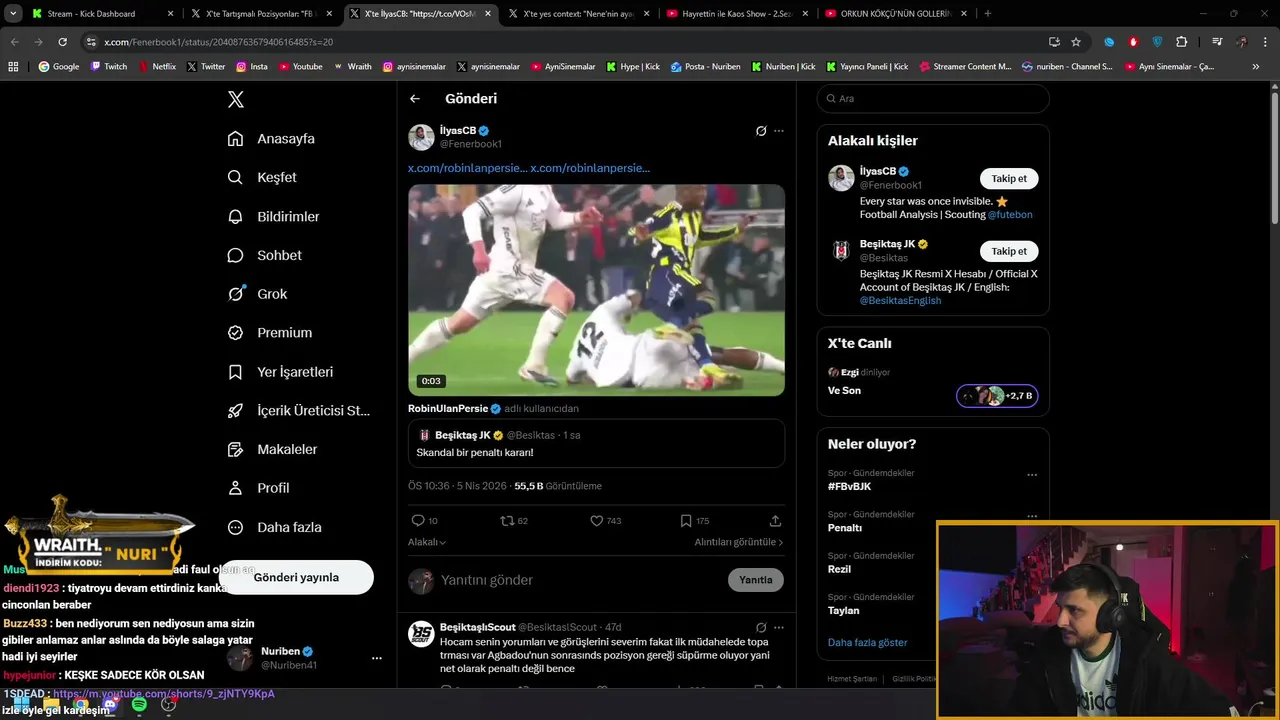Open Alıntıları görüntüle quotes view
This screenshot has width=1280, height=720.
tap(739, 542)
